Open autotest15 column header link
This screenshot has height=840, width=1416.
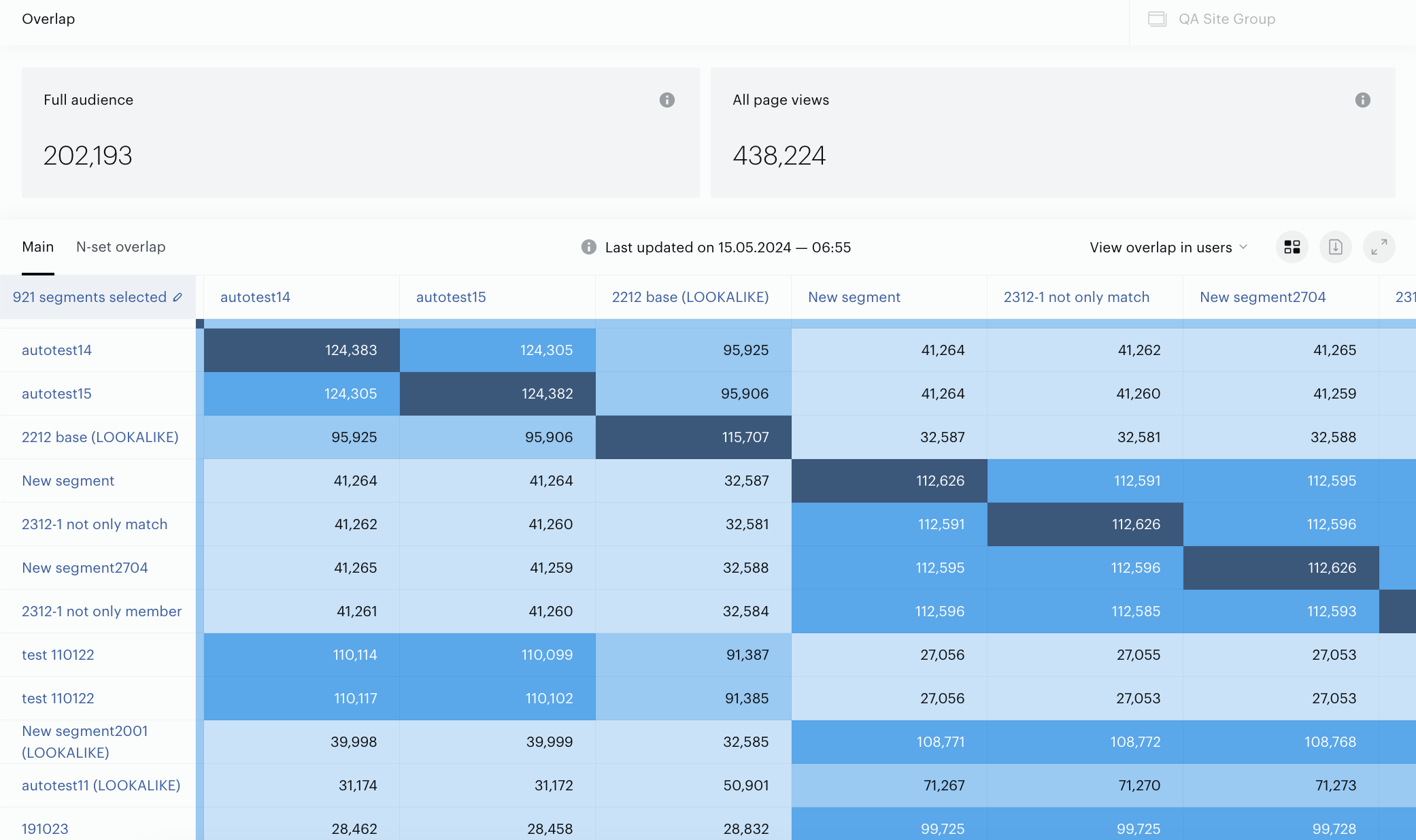point(451,297)
